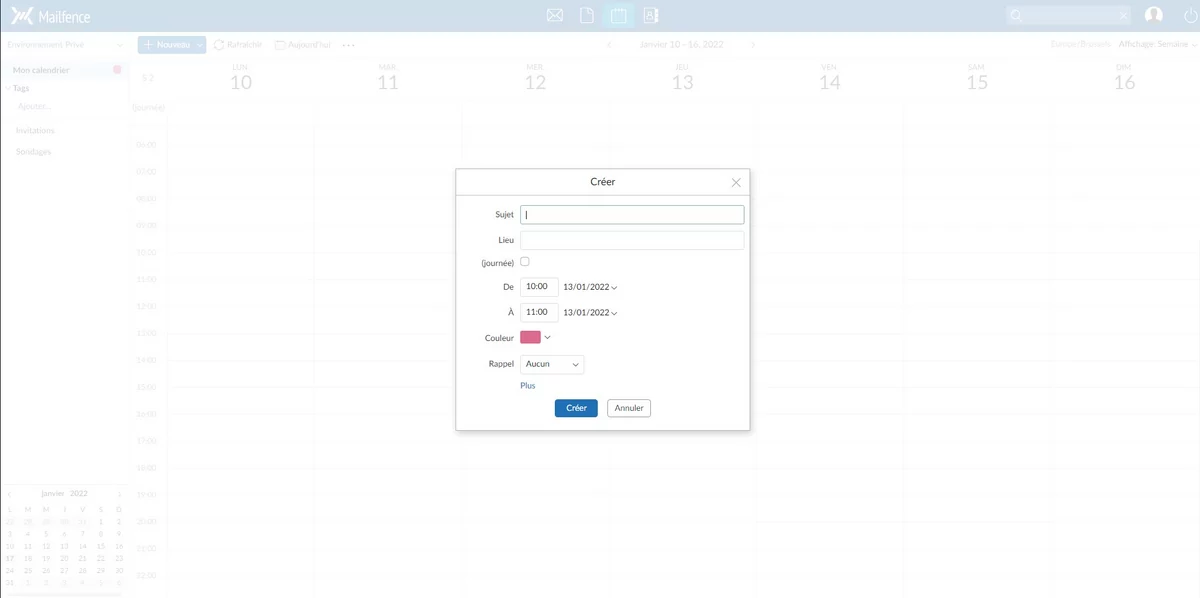Open the Nouveau dropdown arrow
The width and height of the screenshot is (1200, 598).
pos(200,45)
